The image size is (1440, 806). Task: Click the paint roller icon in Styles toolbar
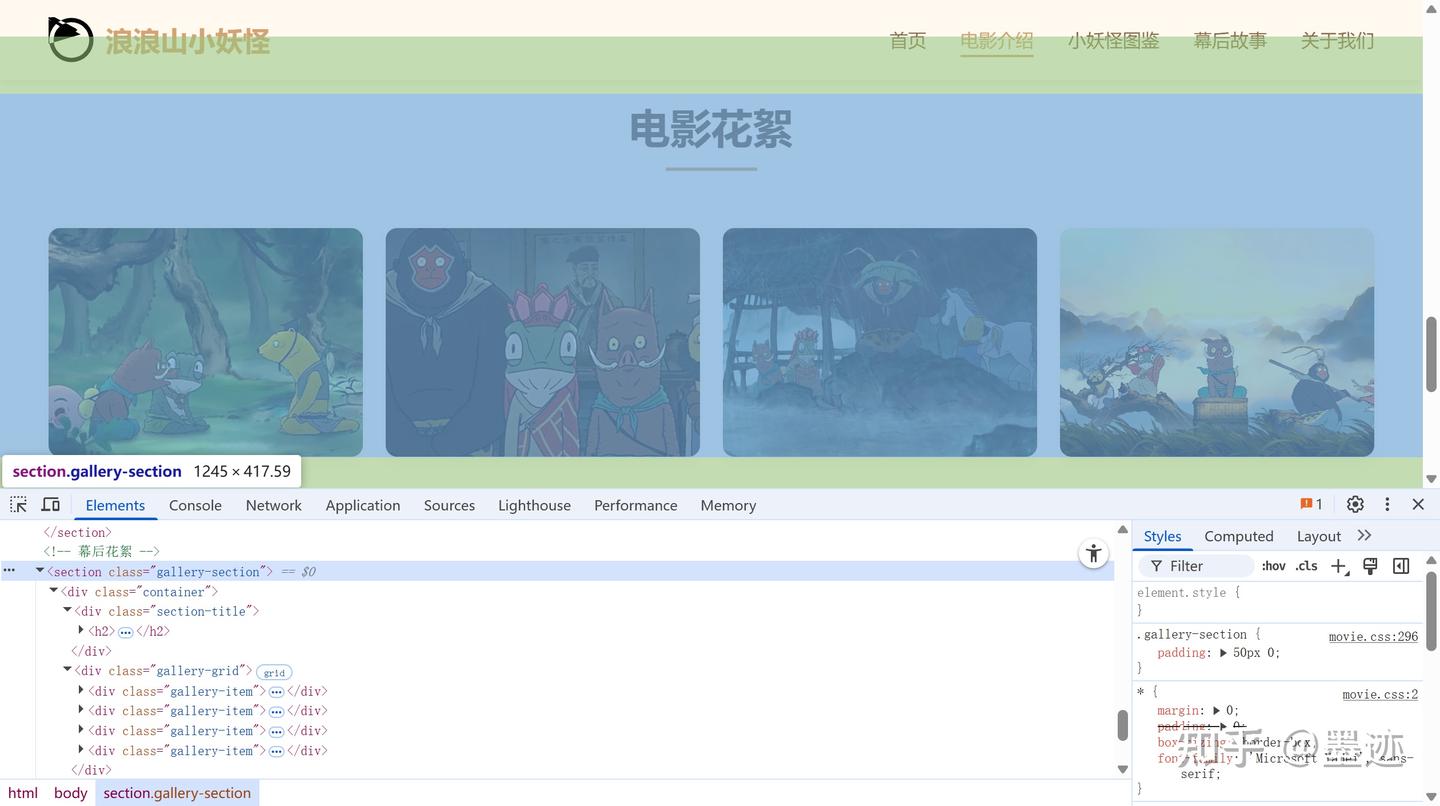1370,566
